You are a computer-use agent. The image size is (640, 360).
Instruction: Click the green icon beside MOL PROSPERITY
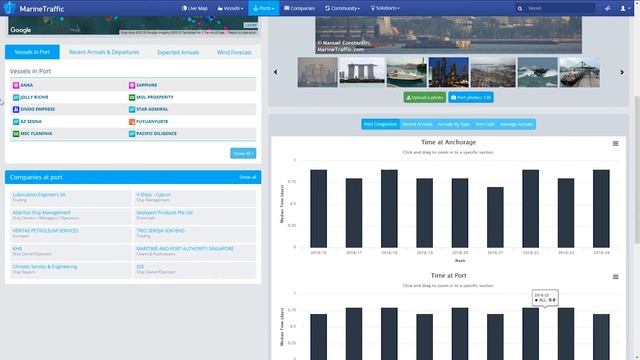(x=132, y=97)
